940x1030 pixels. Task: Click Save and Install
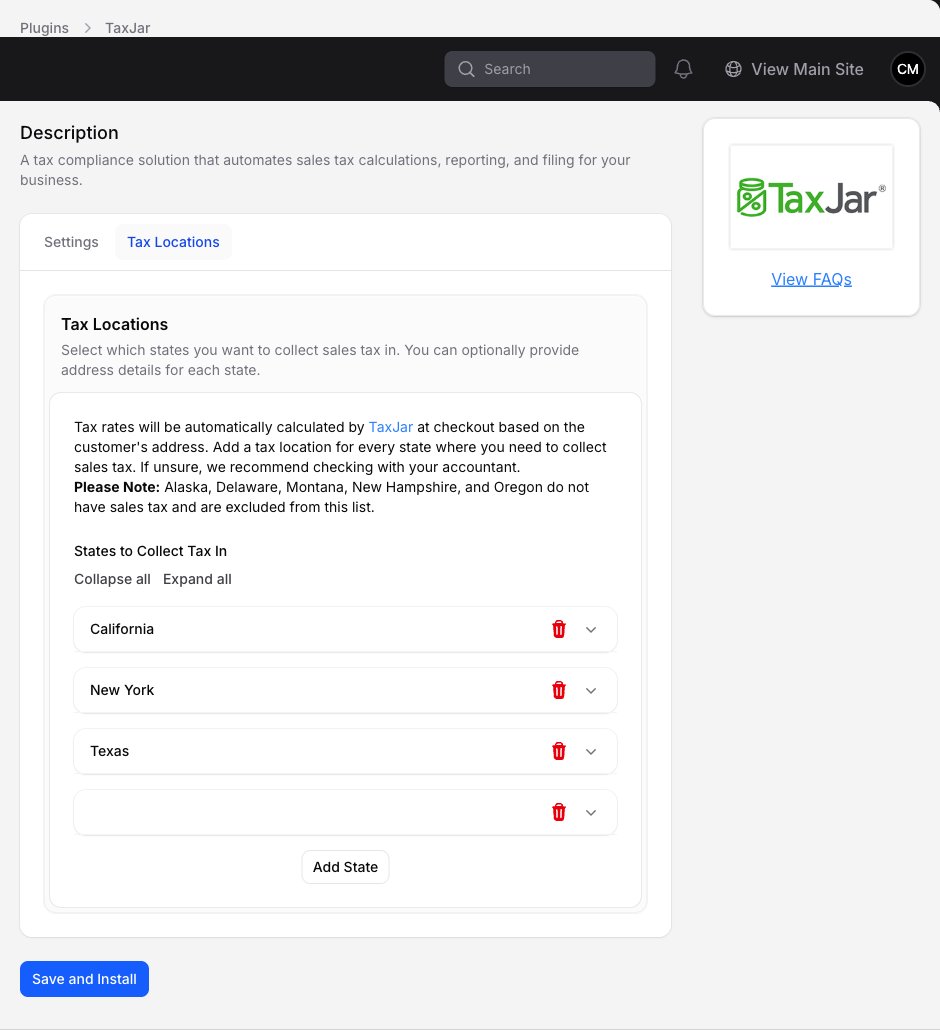point(84,979)
